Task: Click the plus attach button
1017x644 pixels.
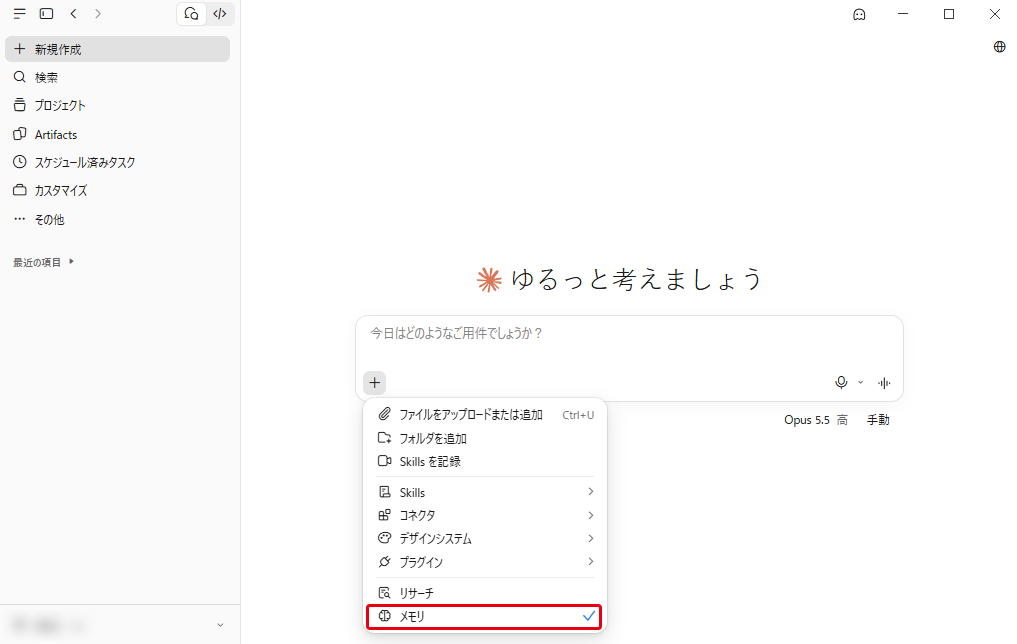Action: (x=374, y=383)
